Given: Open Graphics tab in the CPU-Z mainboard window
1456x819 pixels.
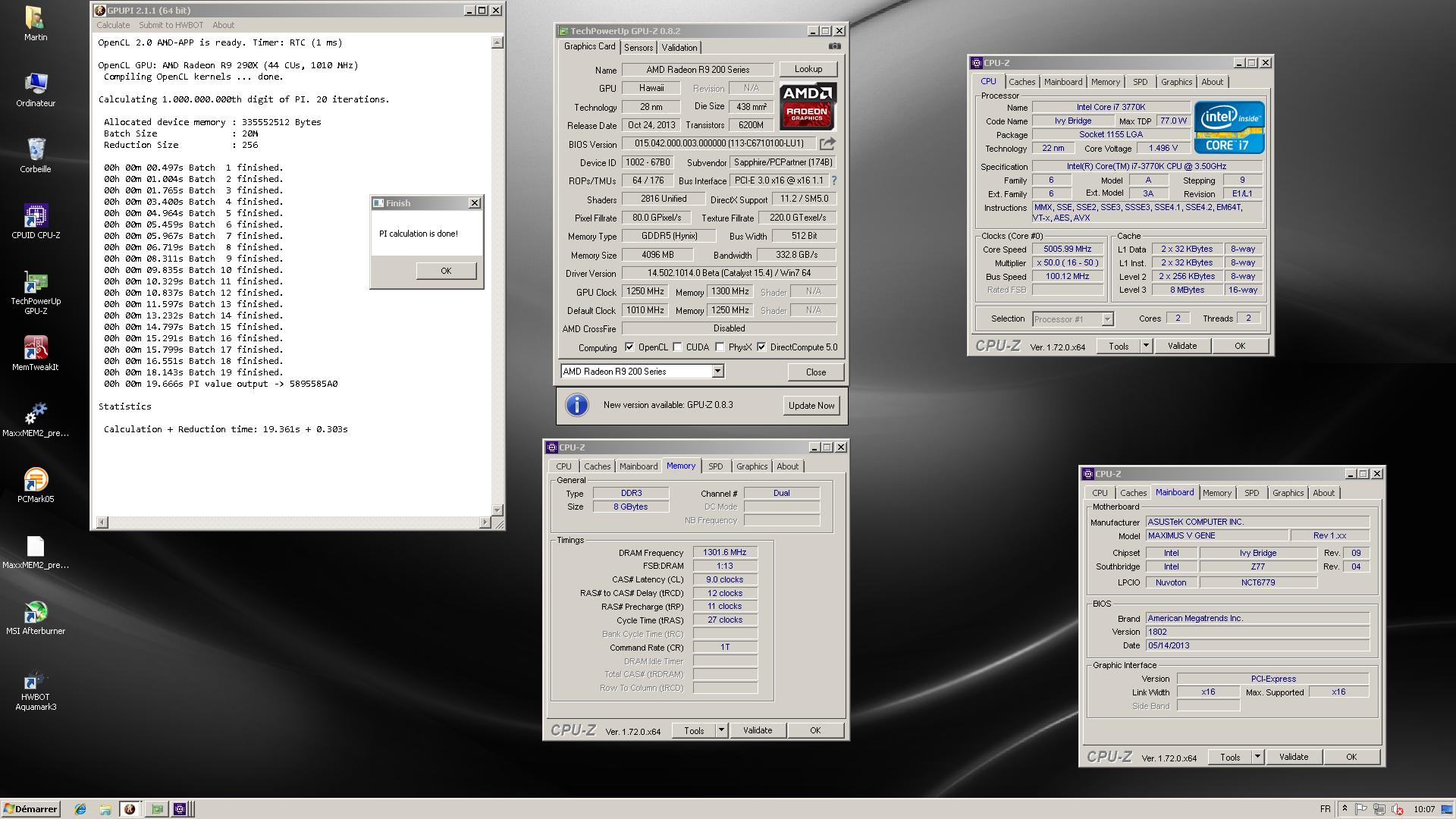Looking at the screenshot, I should click(1288, 493).
